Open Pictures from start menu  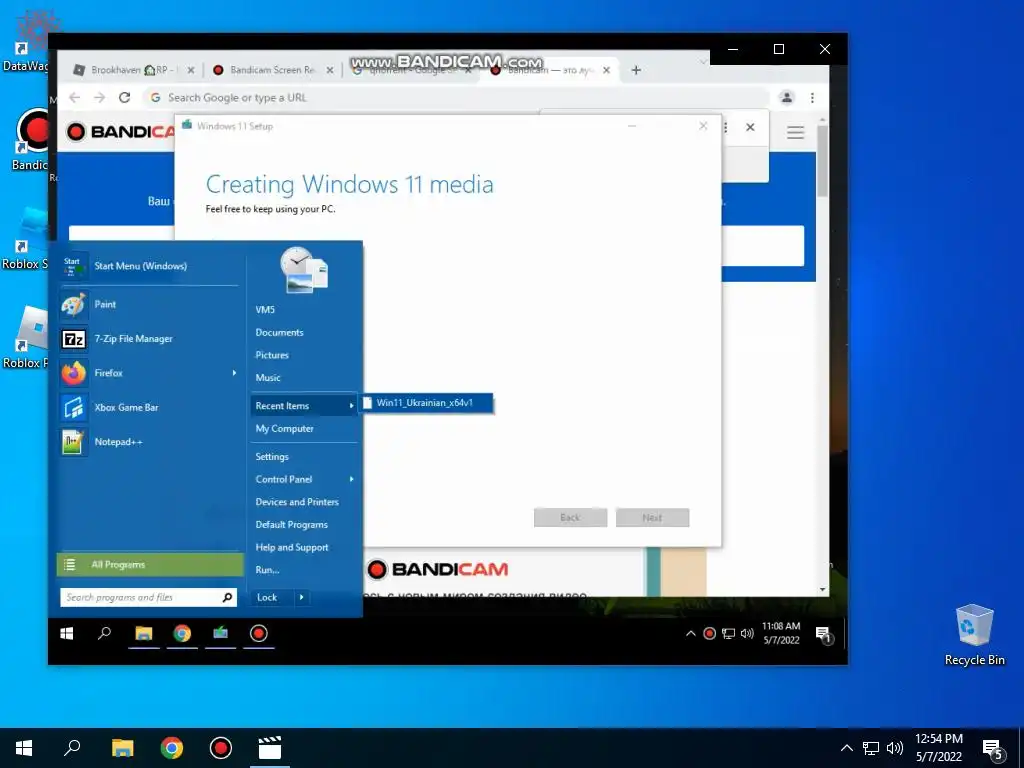pos(272,355)
